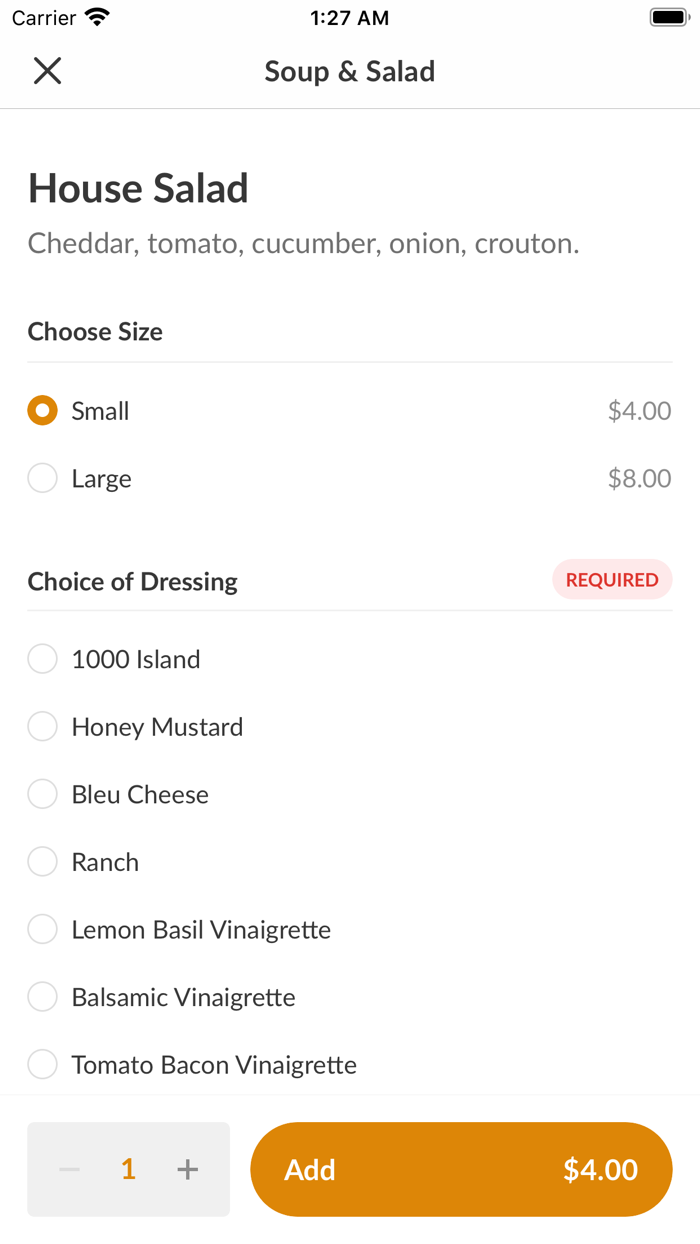This screenshot has height=1244, width=700.
Task: Pick Bleu Cheese dressing
Action: pyautogui.click(x=42, y=795)
